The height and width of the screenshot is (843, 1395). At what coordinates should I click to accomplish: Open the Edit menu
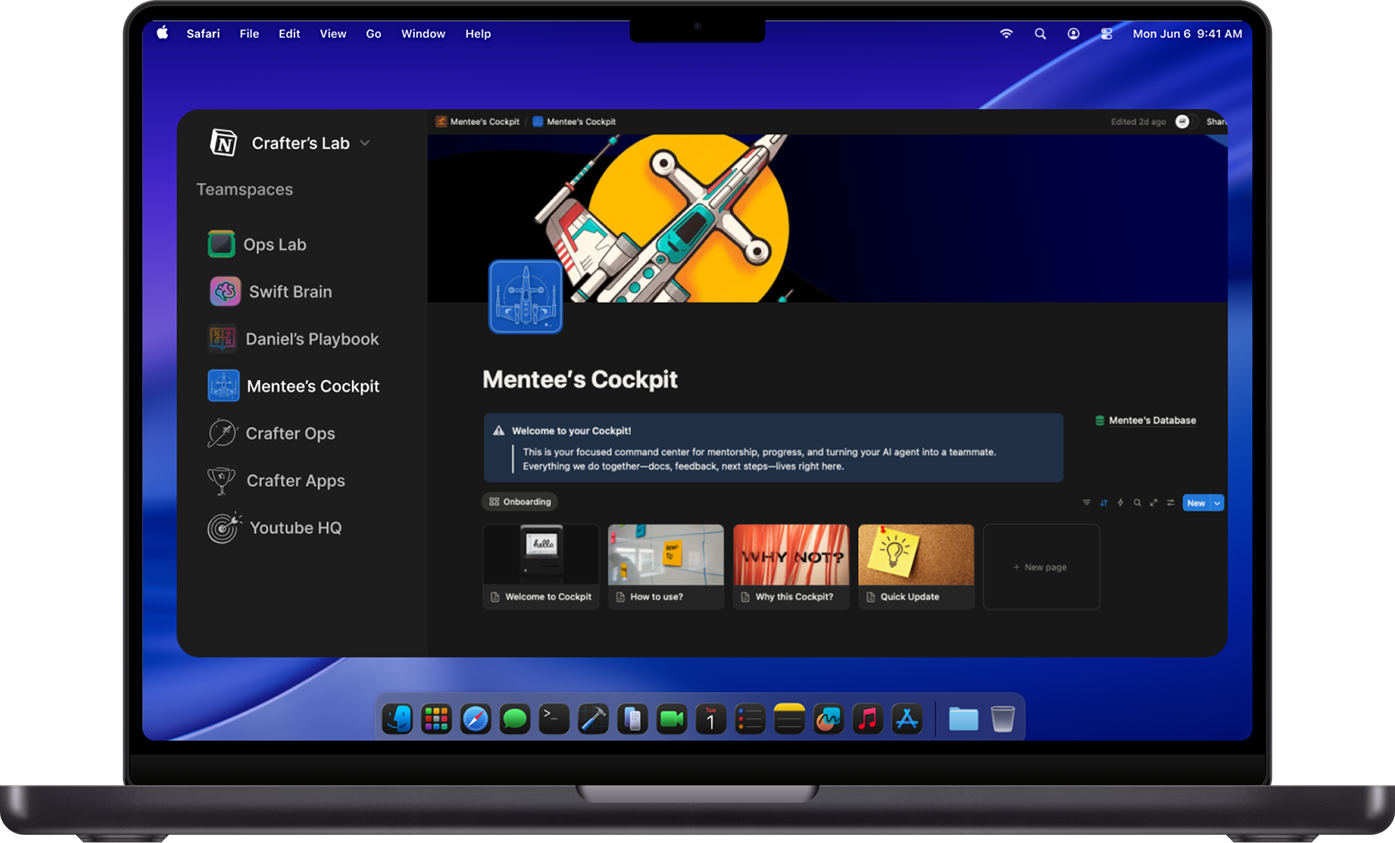click(x=289, y=33)
